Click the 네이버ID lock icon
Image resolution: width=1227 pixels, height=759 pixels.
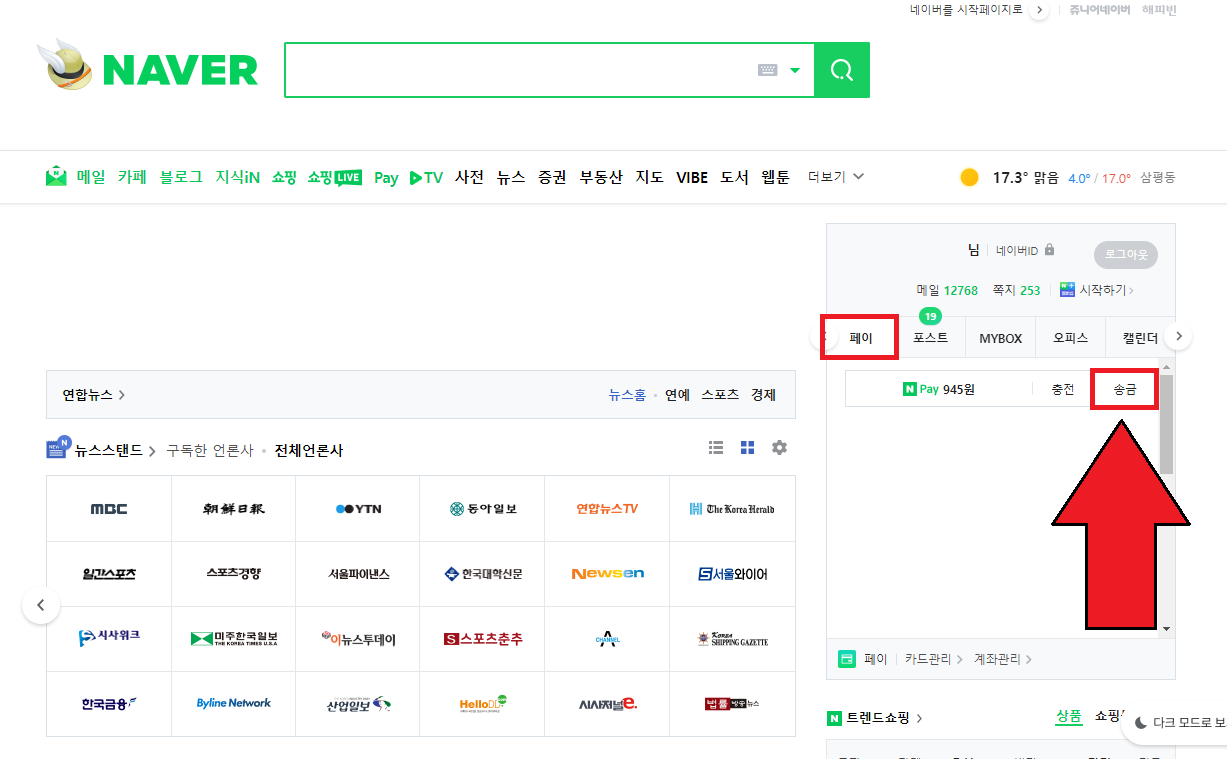tap(1049, 249)
